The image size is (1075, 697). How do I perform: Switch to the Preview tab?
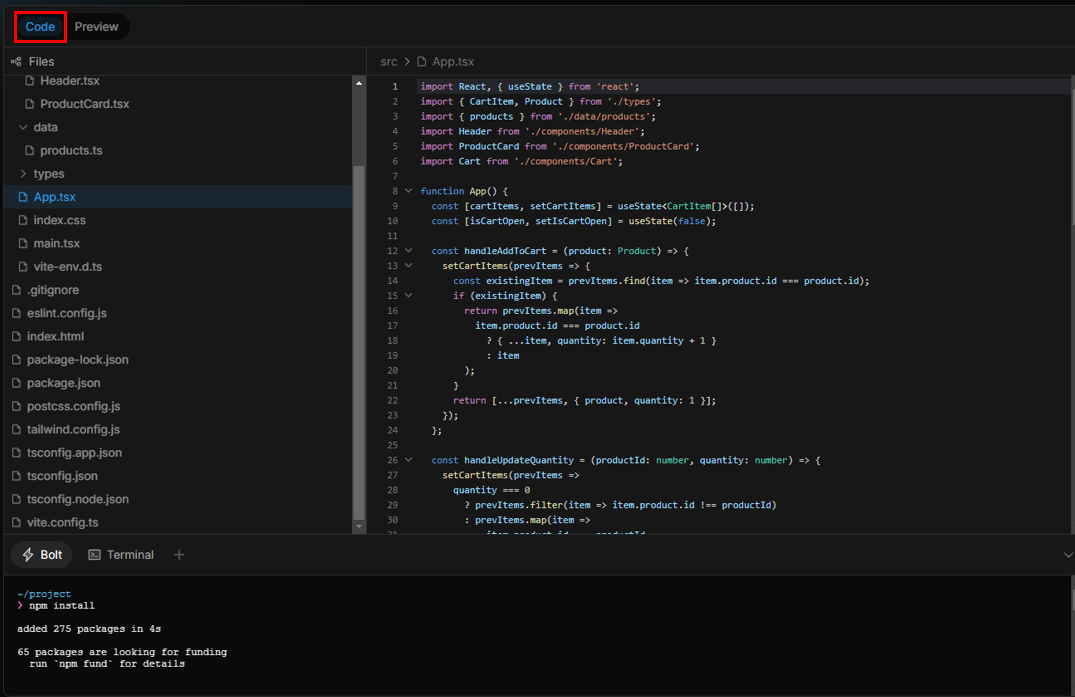pyautogui.click(x=96, y=27)
